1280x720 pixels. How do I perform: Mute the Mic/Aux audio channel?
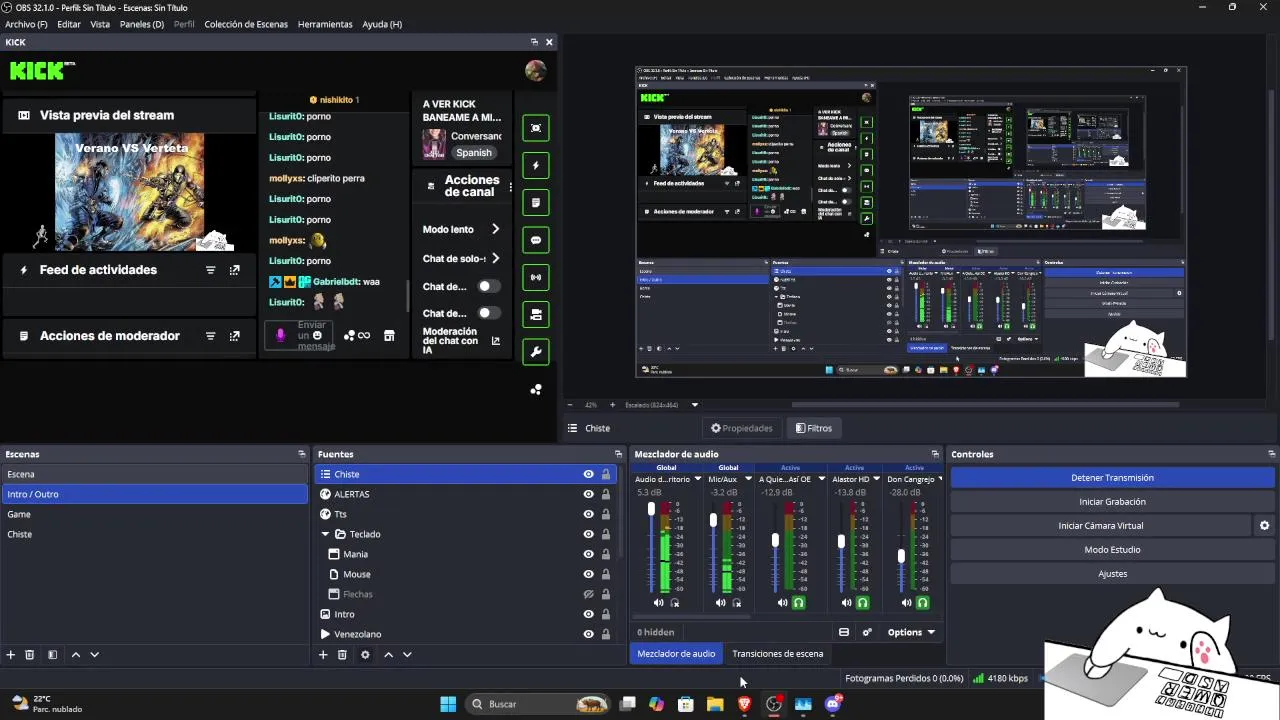721,603
